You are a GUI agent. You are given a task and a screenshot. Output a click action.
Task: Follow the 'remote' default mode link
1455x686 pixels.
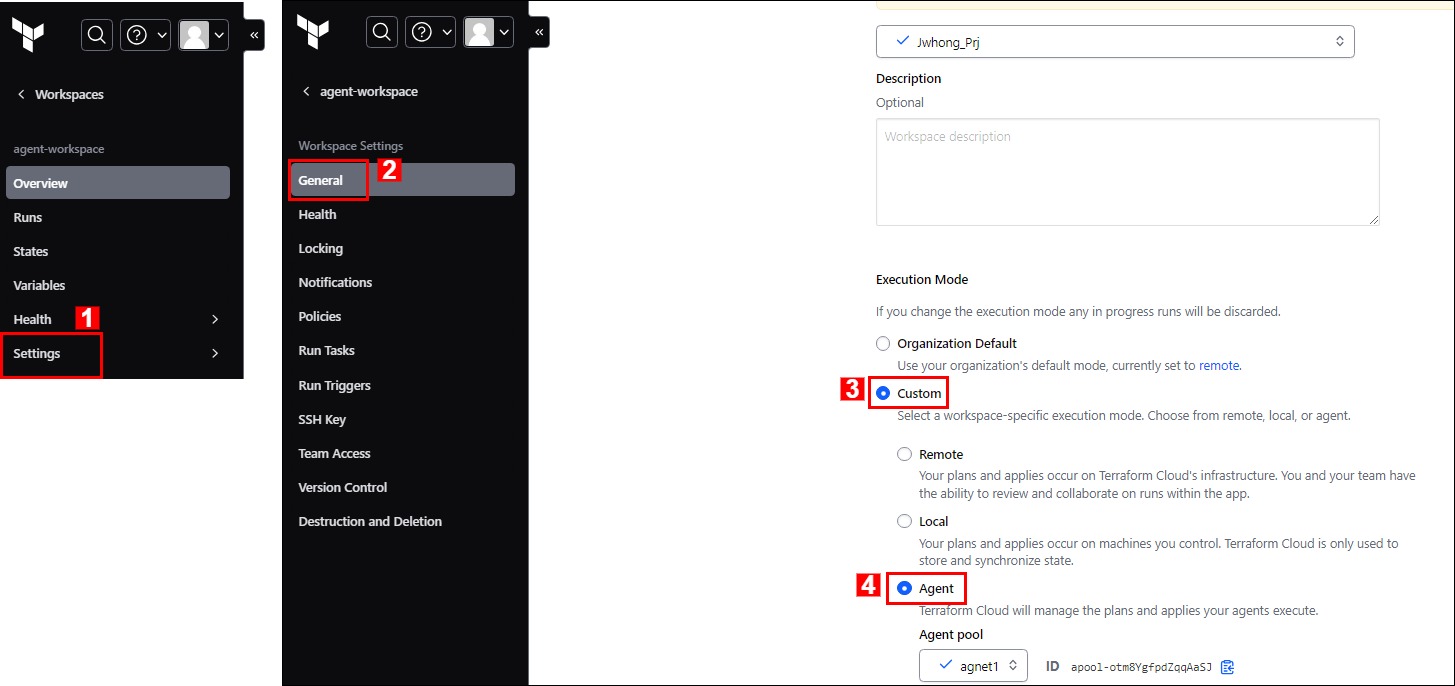pos(1219,366)
